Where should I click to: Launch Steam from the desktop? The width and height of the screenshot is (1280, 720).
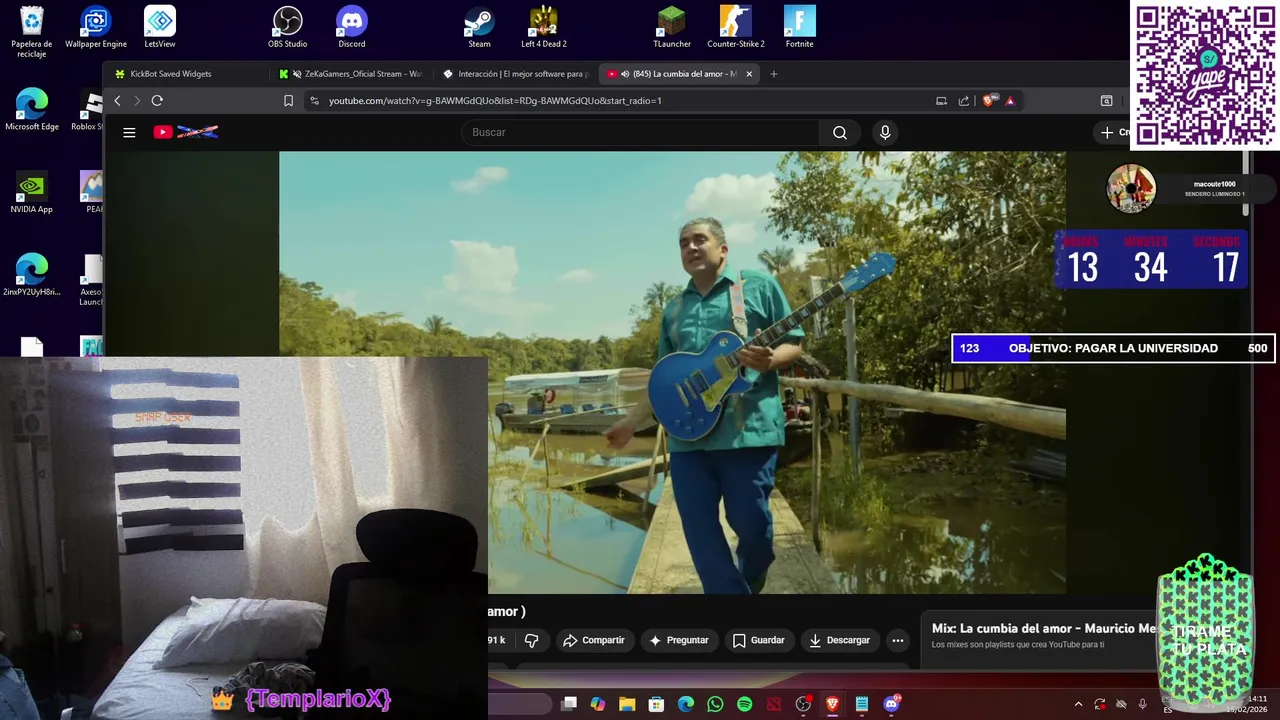click(480, 27)
